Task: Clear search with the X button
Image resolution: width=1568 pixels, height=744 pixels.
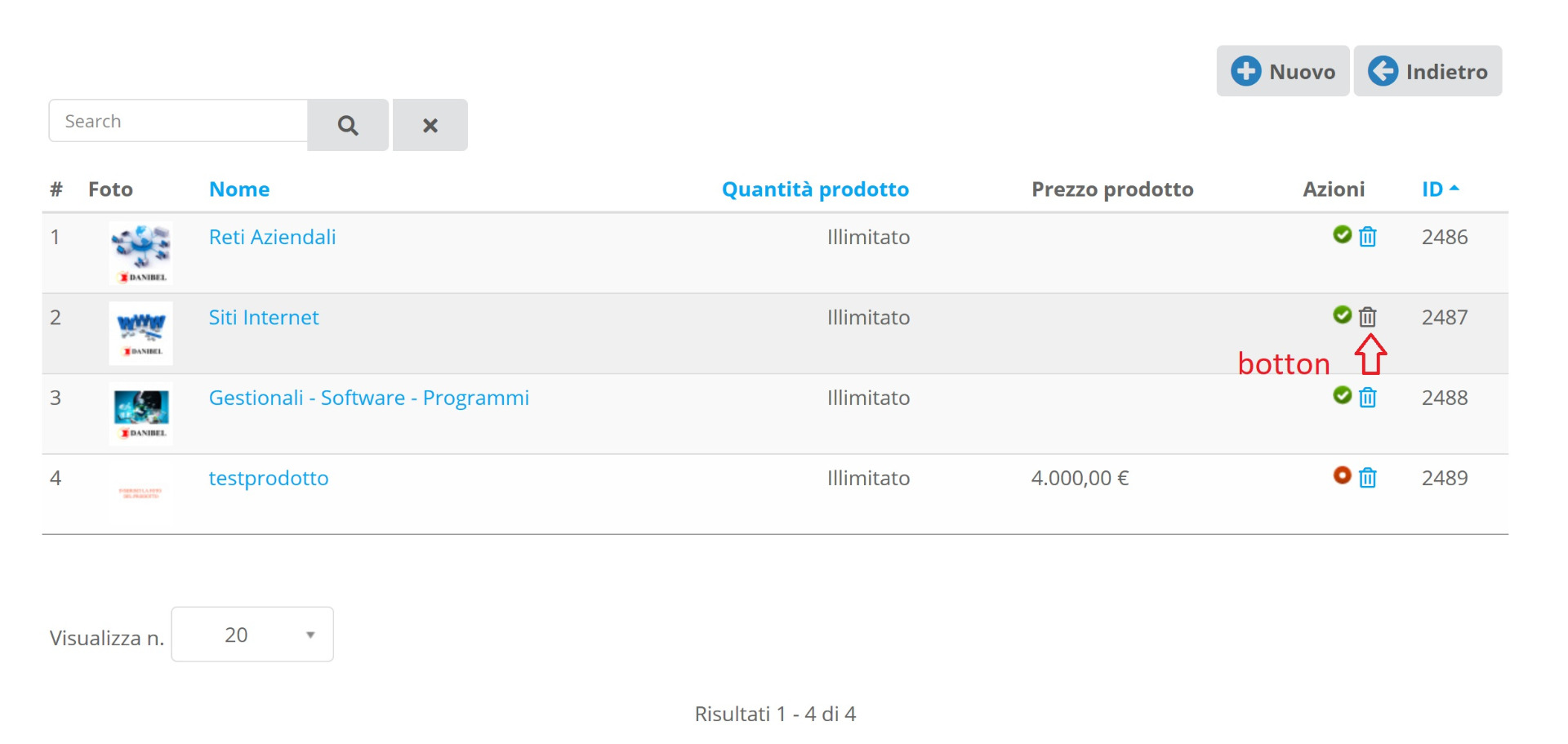Action: click(x=430, y=125)
